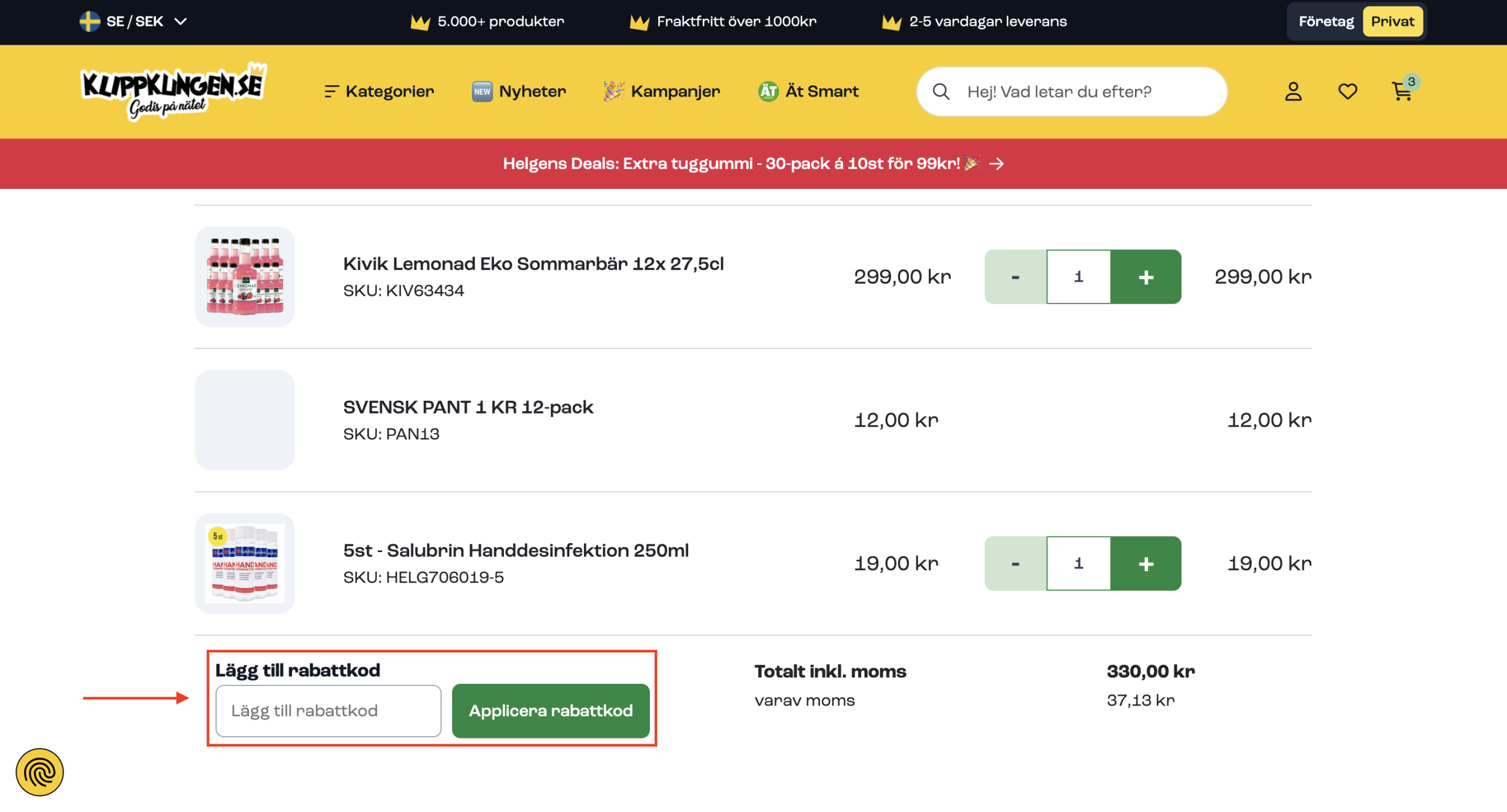Open the Nyheter menu item
Screen dimensions: 1507x812
pyautogui.click(x=519, y=91)
